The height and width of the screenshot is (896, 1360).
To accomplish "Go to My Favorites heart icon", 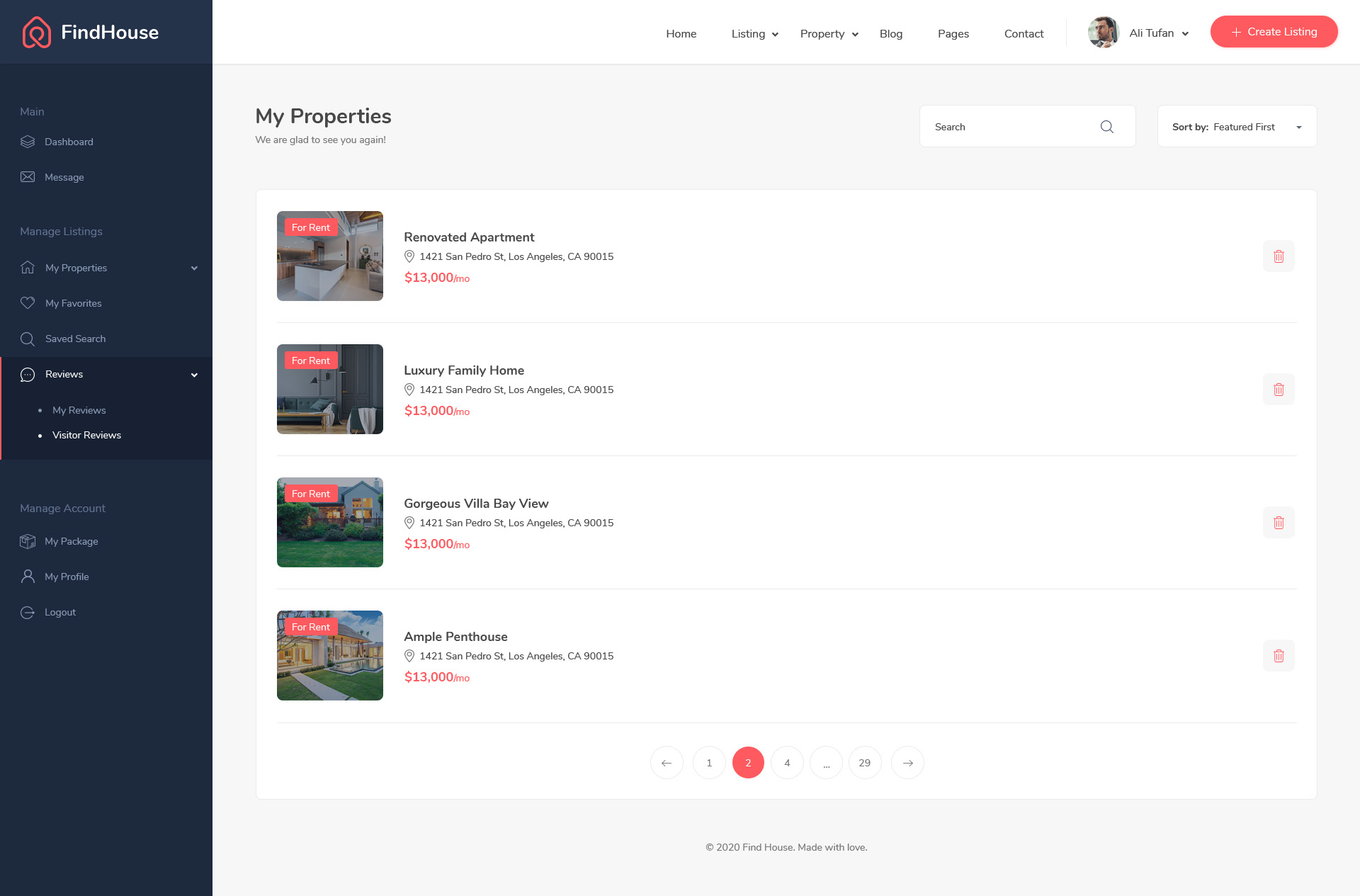I will coord(28,303).
